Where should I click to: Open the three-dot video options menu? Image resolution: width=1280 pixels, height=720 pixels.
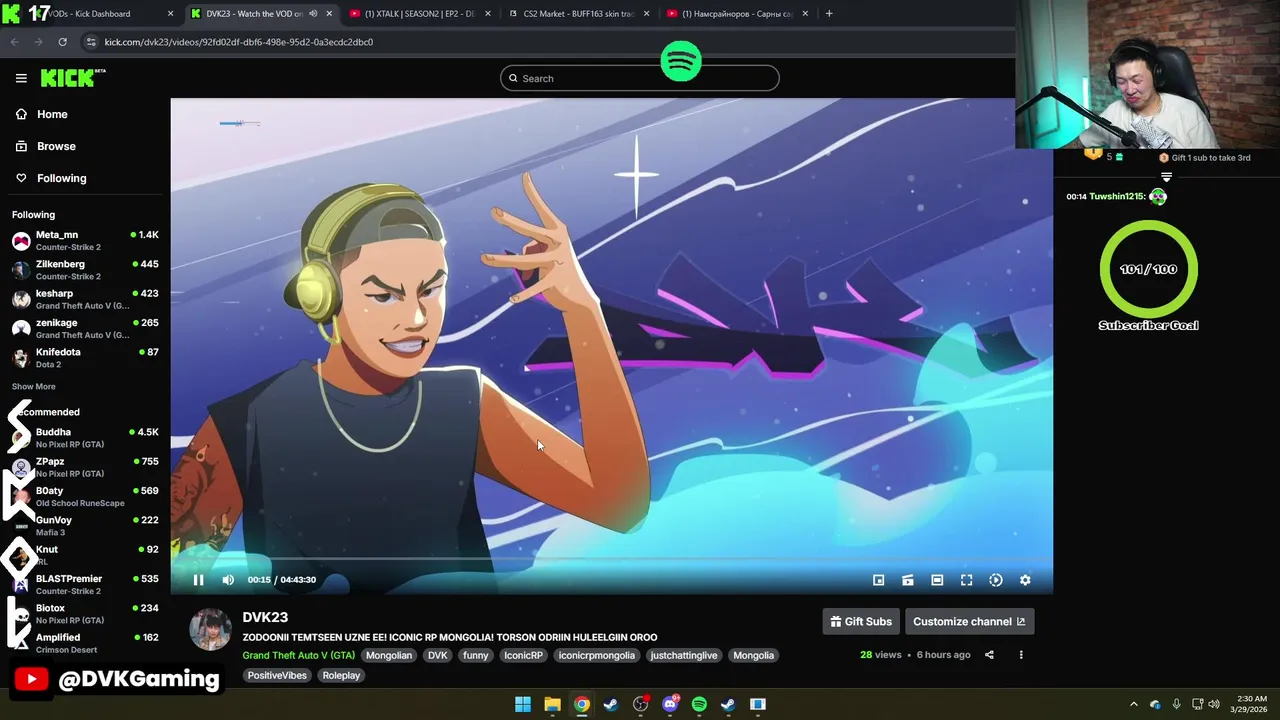click(x=1021, y=655)
